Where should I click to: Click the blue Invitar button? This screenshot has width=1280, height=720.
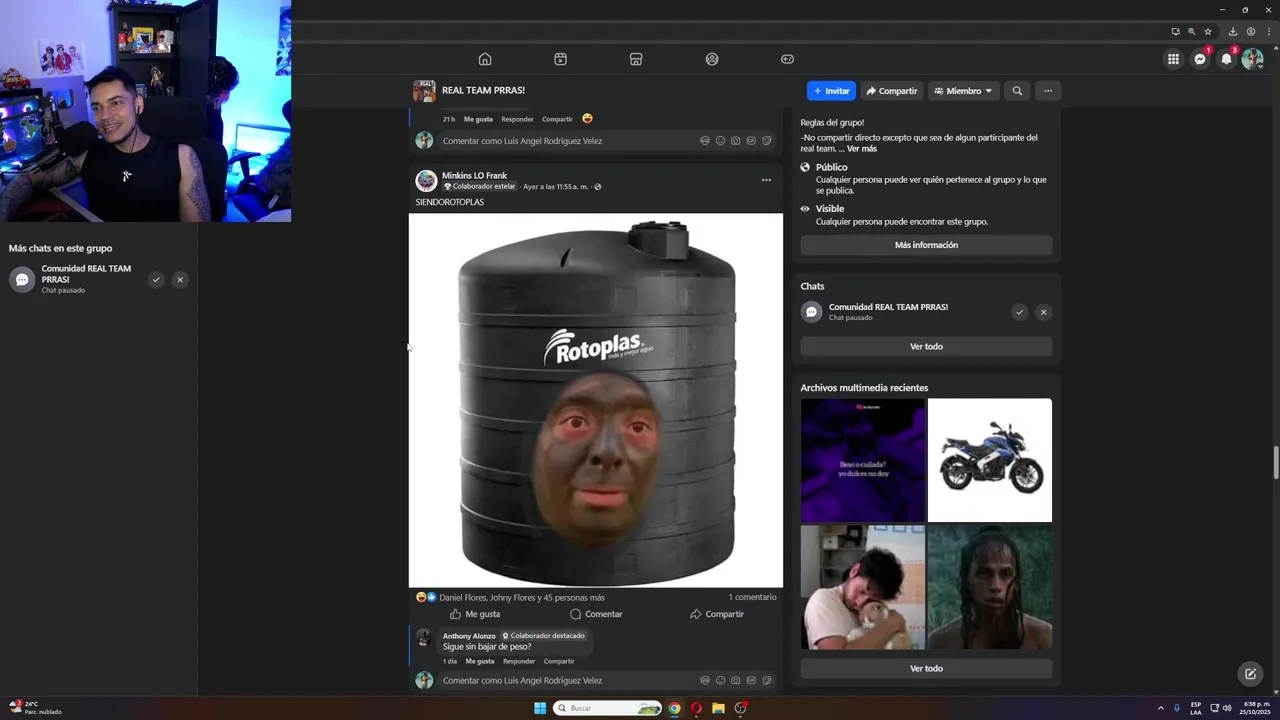(831, 91)
